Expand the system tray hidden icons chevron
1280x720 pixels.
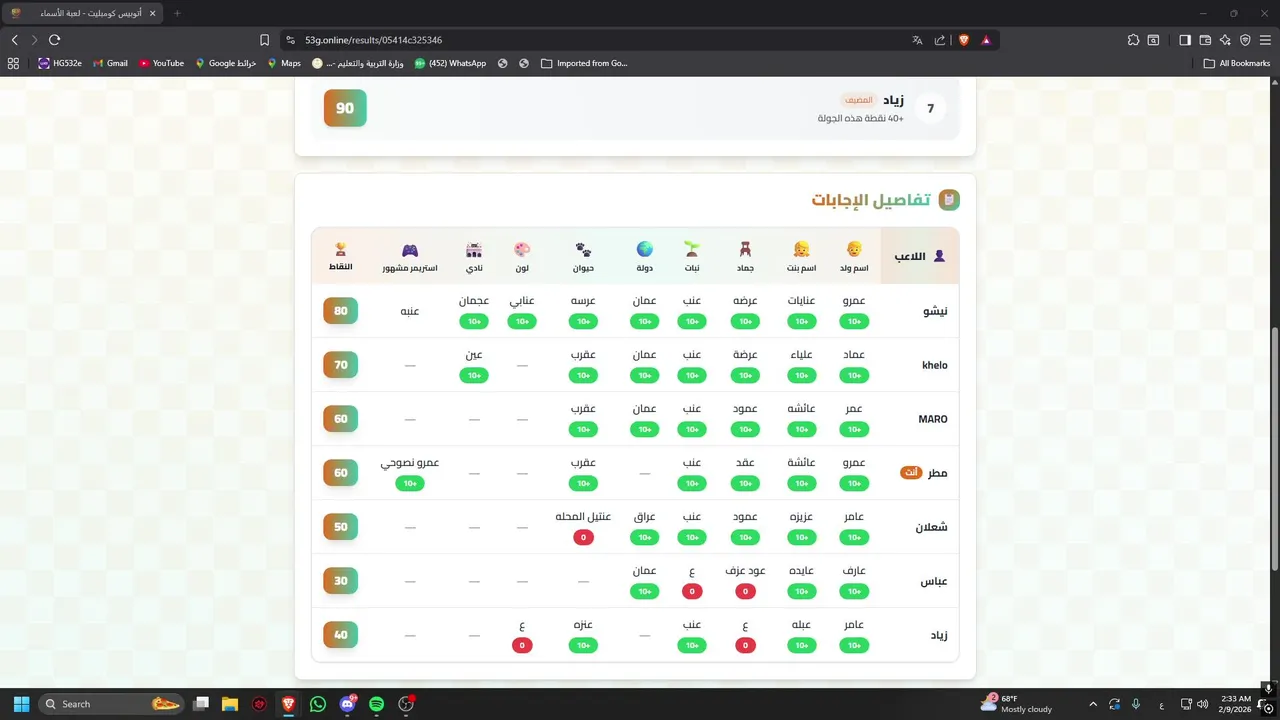(1092, 704)
